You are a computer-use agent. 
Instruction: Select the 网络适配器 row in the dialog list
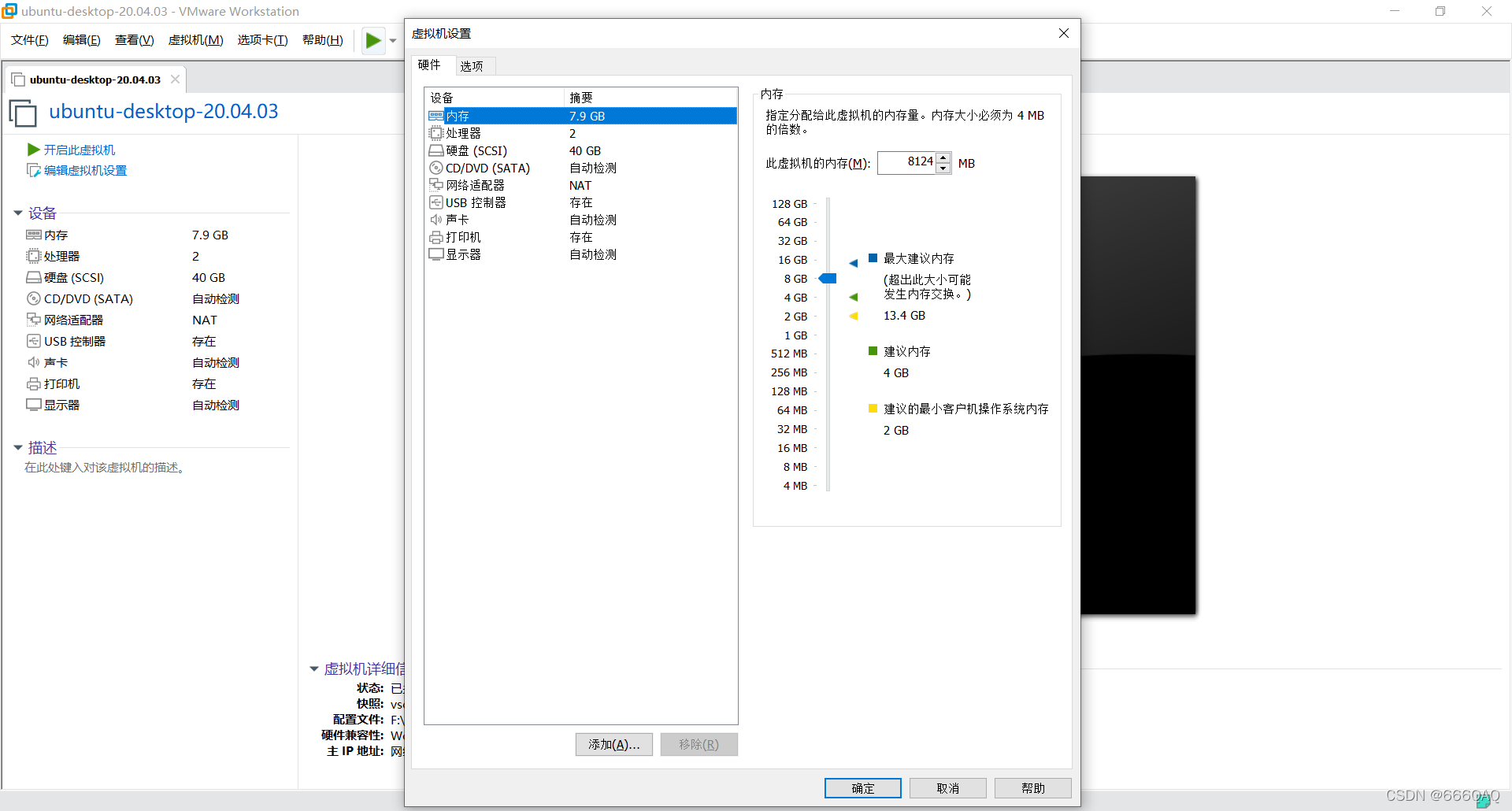click(581, 185)
